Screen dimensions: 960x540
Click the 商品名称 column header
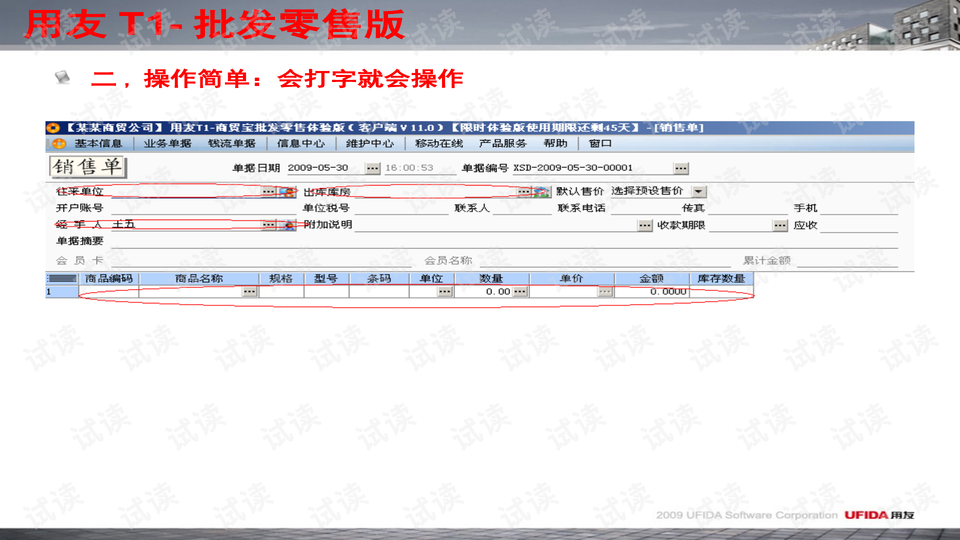coord(199,279)
